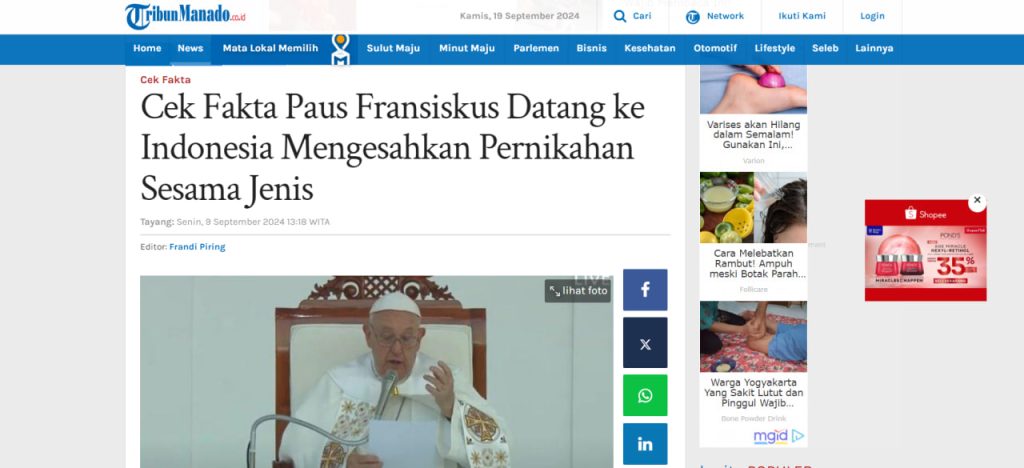Click TribunManado.co.id logo

pyautogui.click(x=185, y=16)
